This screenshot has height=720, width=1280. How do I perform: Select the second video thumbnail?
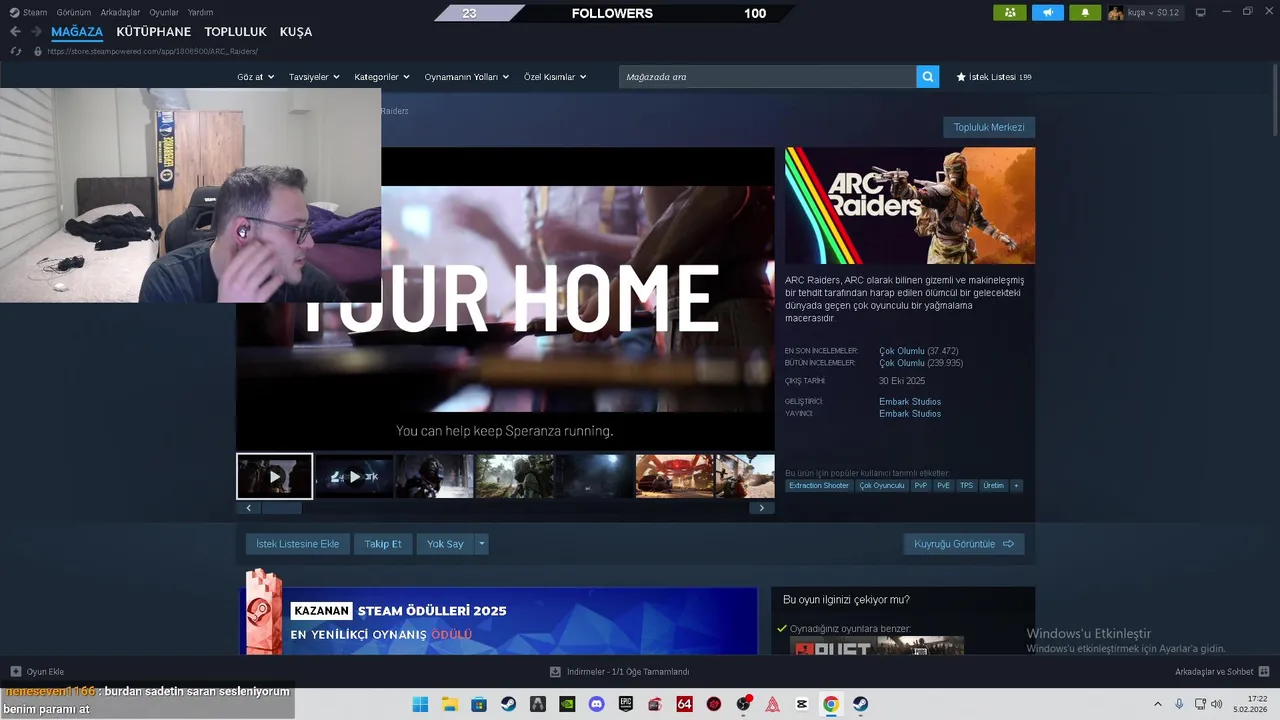354,476
